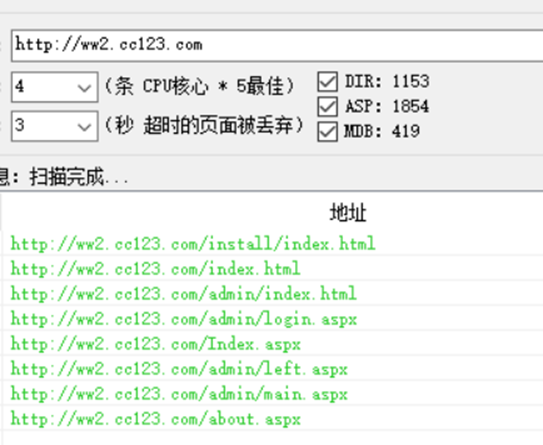This screenshot has width=543, height=445.
Task: Choose the admin/login.aspx result
Action: 273,319
